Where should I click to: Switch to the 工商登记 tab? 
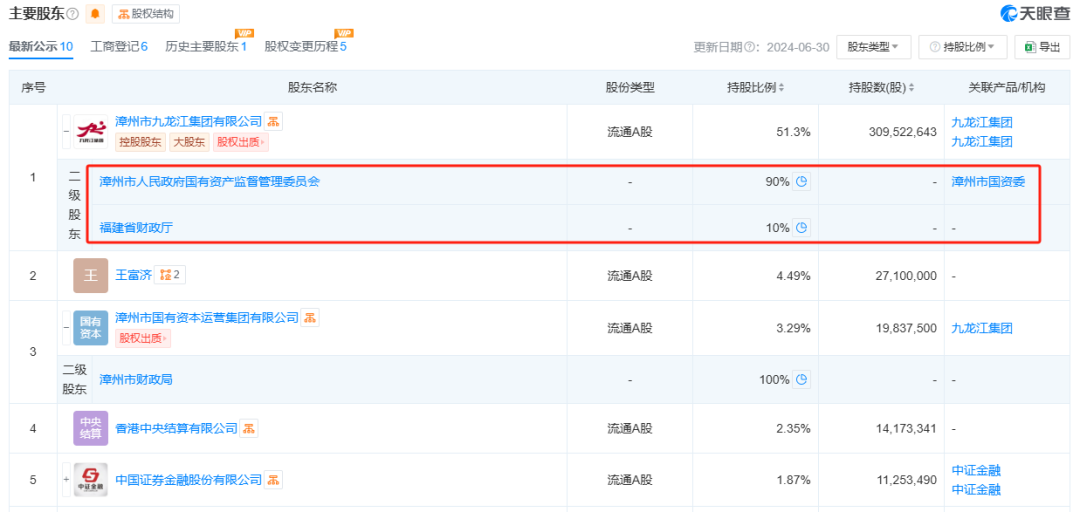pos(118,47)
